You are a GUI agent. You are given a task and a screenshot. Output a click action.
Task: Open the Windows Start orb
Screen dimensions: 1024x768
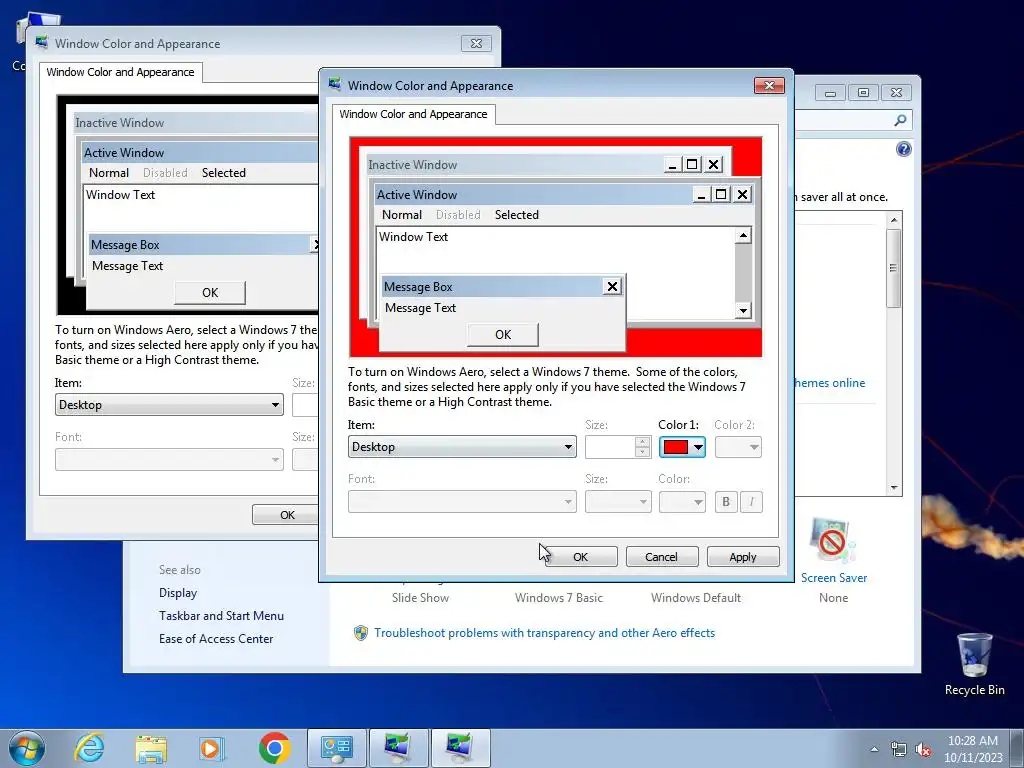(x=26, y=748)
